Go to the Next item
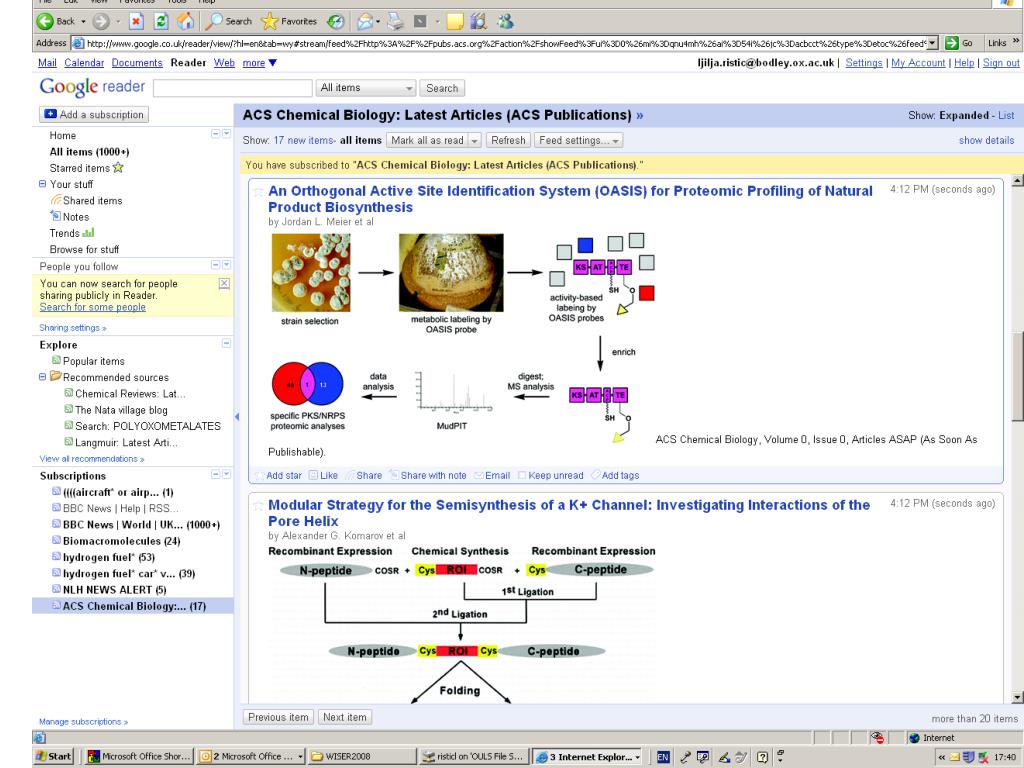 tap(345, 717)
